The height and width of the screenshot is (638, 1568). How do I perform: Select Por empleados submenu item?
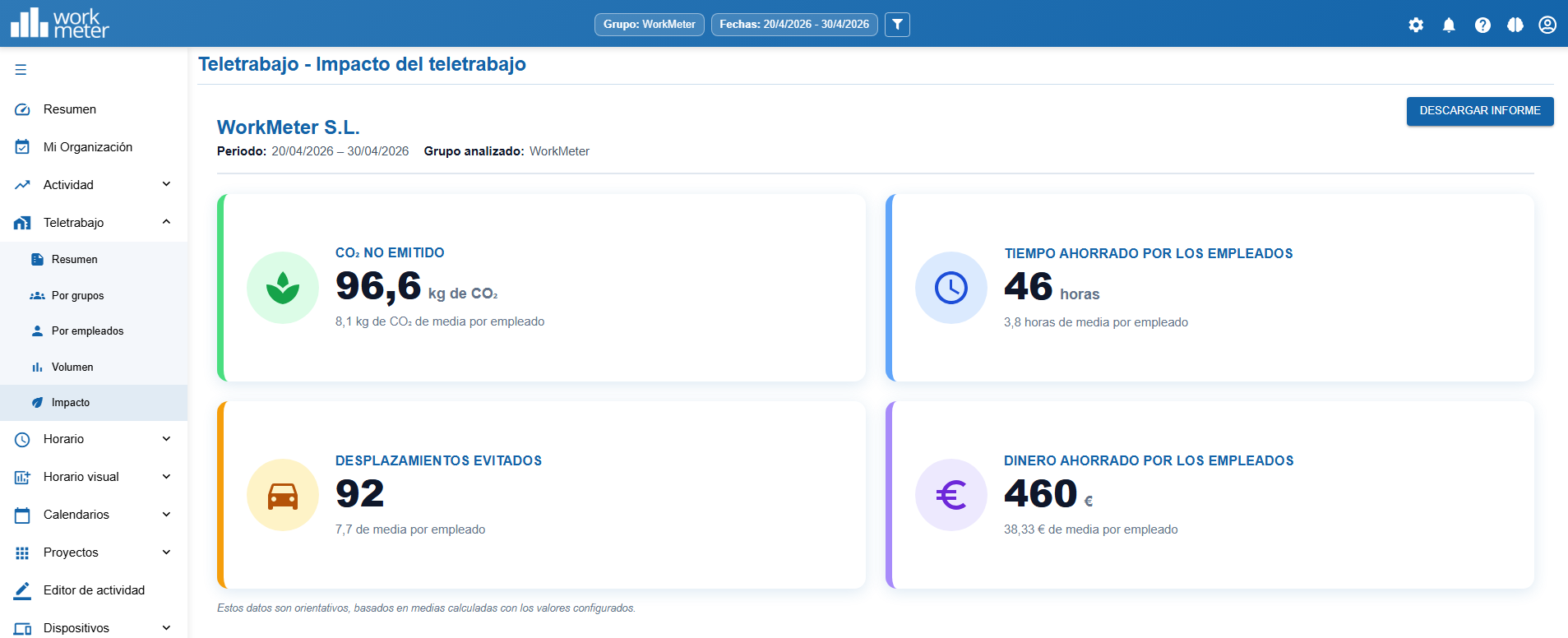[94, 331]
